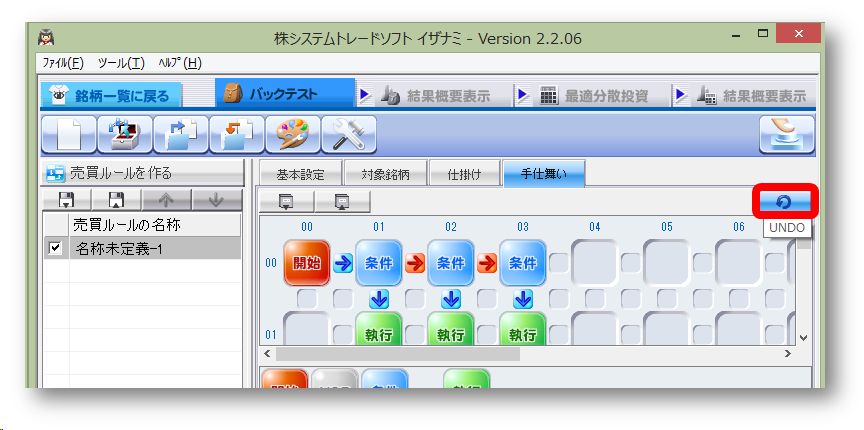This screenshot has width=864, height=430.
Task: Go back via 銘柄一覧に戻る tab
Action: click(111, 95)
